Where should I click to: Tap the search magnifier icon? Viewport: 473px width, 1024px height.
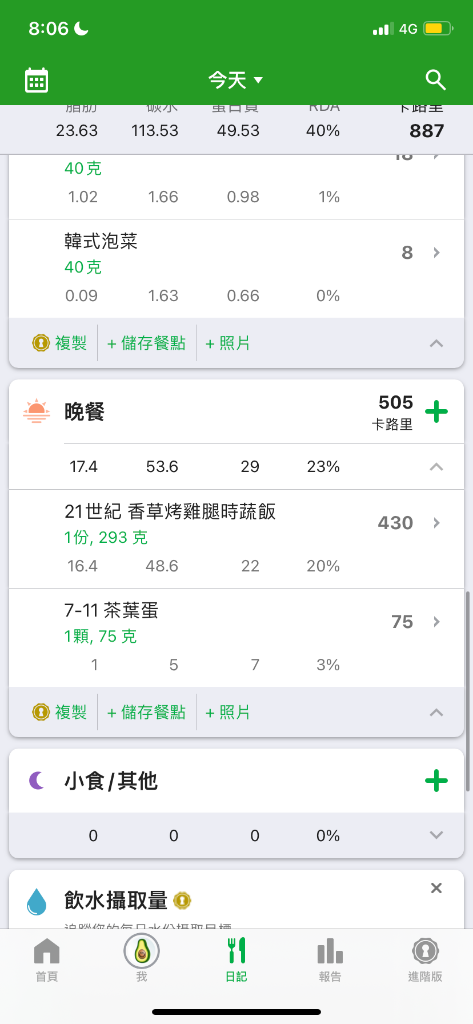(436, 80)
